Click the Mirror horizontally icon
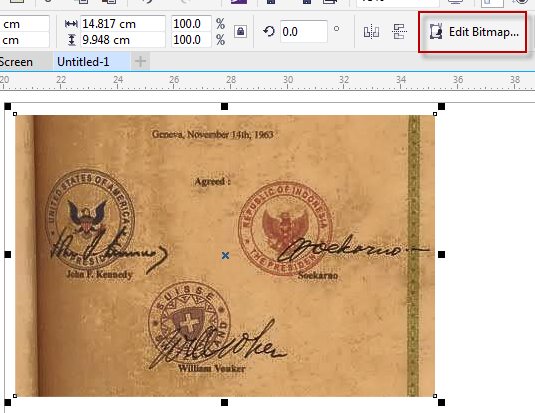The height and width of the screenshot is (413, 535). (371, 32)
